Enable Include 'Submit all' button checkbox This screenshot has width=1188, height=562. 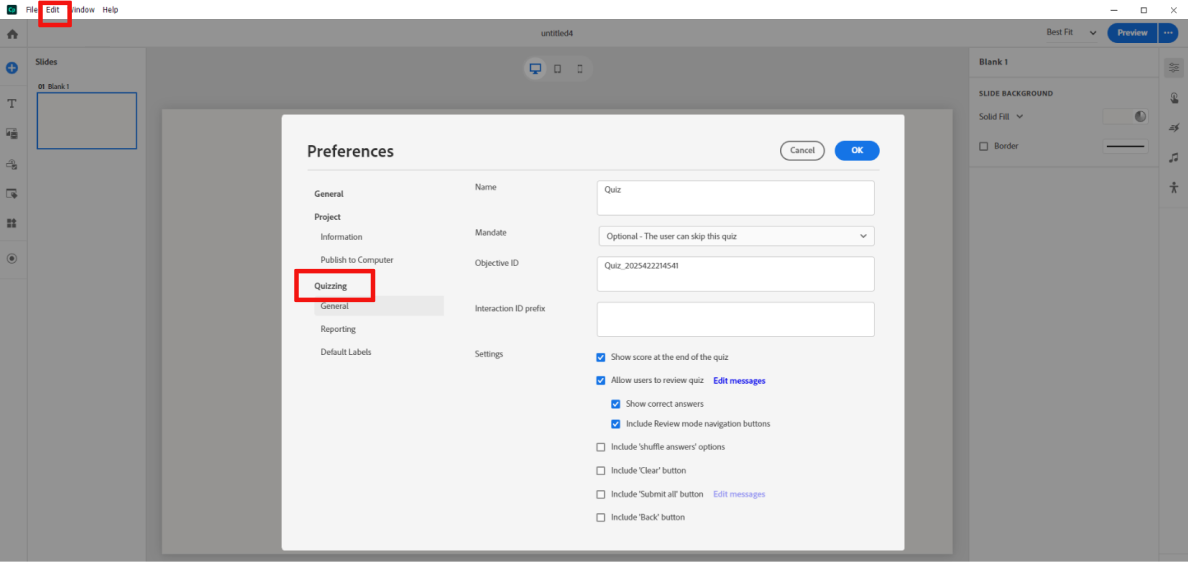tap(601, 494)
